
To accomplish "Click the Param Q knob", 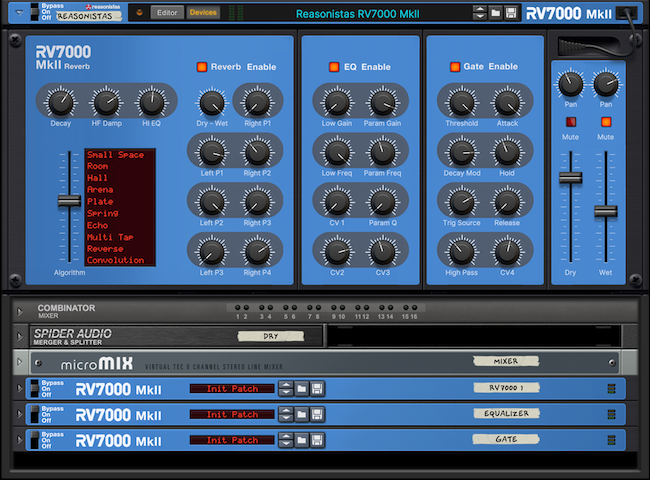I will (x=383, y=202).
